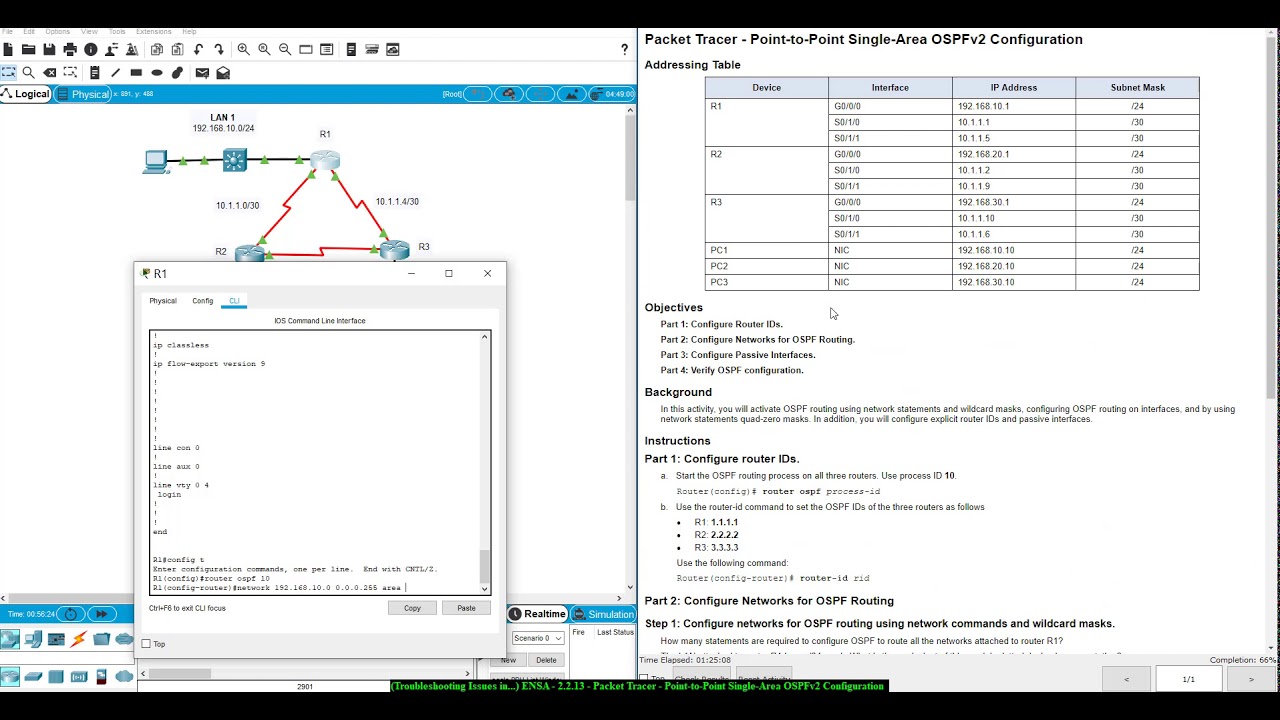Viewport: 1280px width, 720px height.
Task: Open the Tools menu
Action: coord(117,32)
